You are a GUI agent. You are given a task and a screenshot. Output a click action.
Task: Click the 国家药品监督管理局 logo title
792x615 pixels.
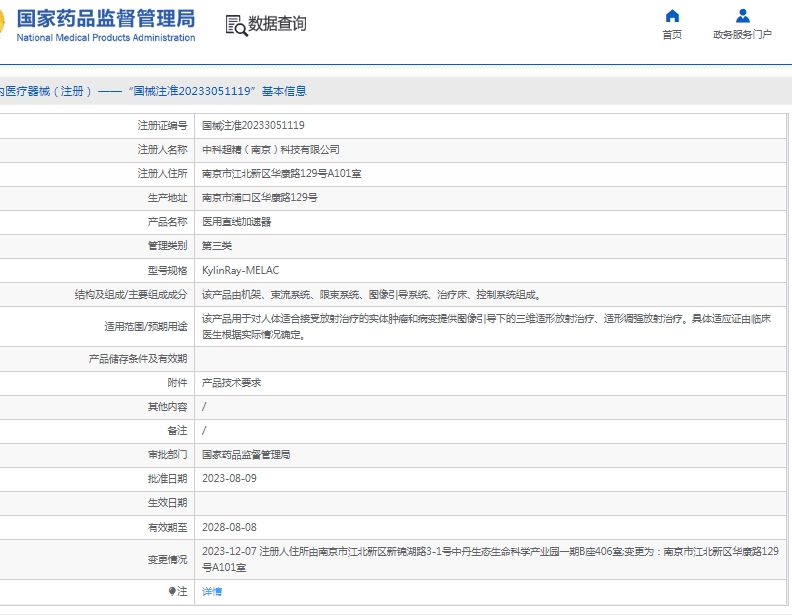pos(106,19)
